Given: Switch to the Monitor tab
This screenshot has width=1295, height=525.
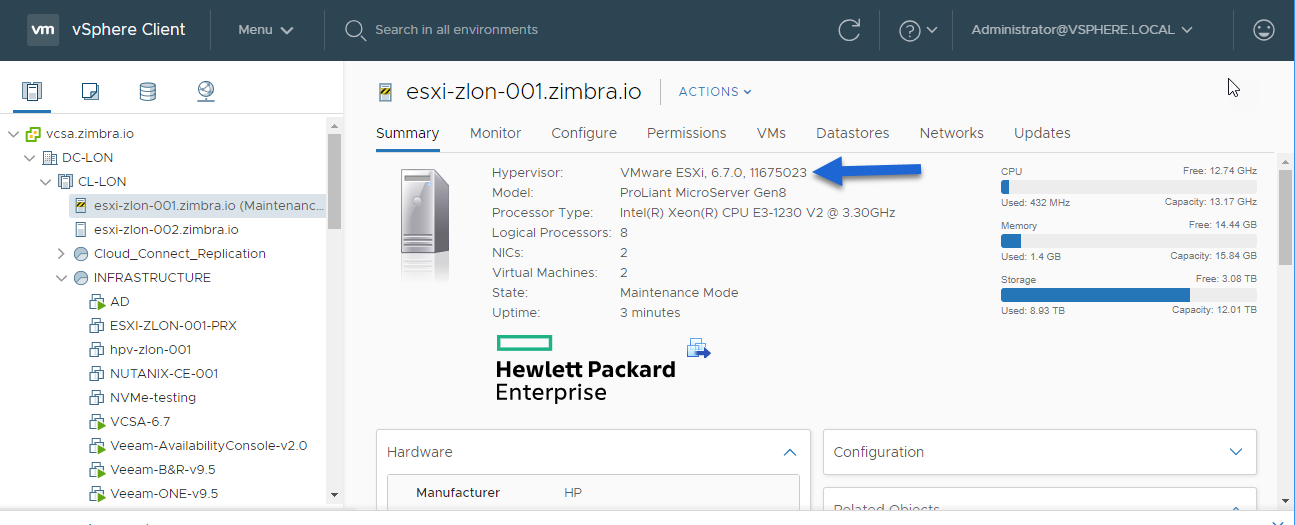Looking at the screenshot, I should tap(496, 133).
